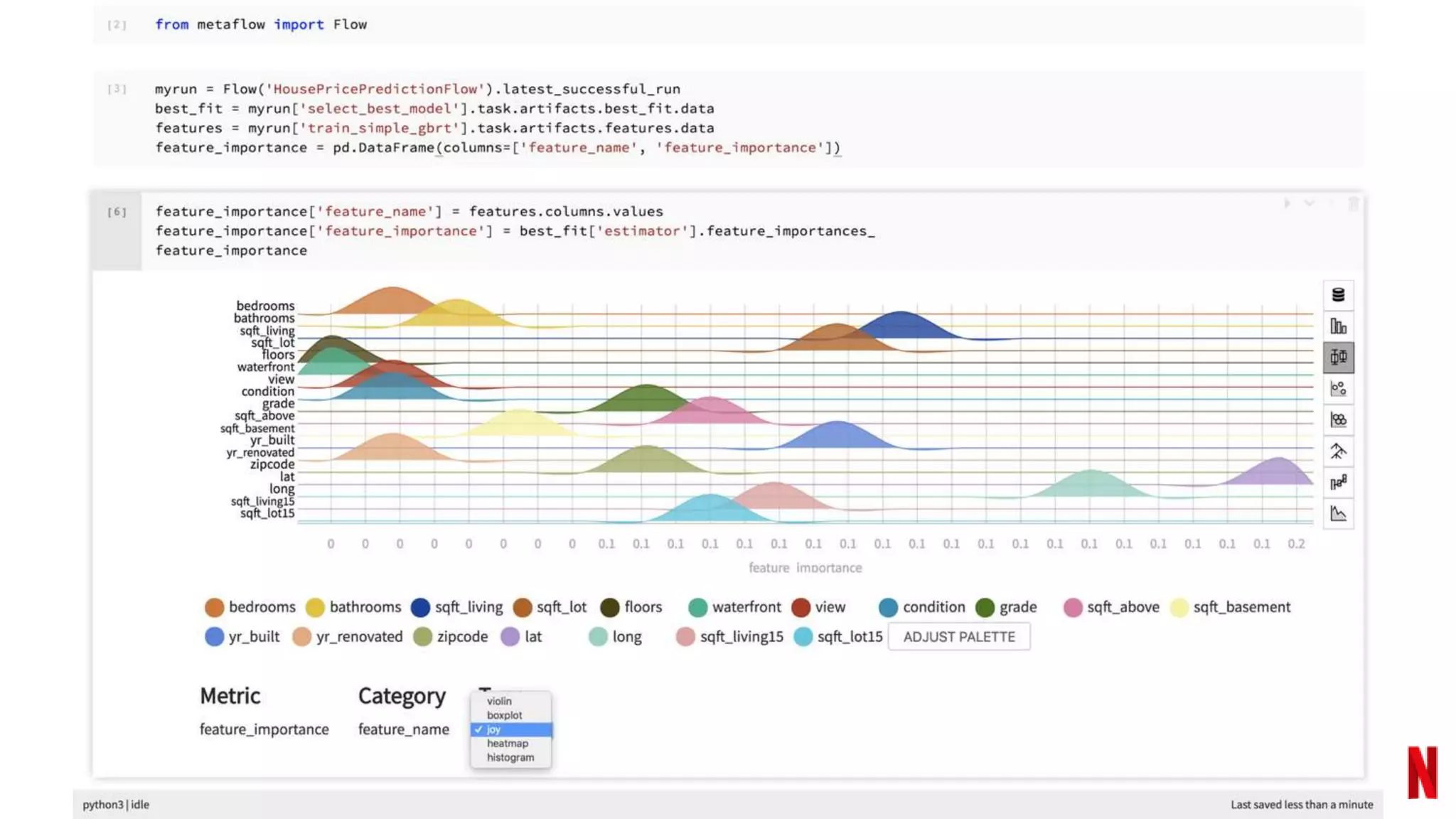
Task: Choose violin from the type menu
Action: pos(499,701)
